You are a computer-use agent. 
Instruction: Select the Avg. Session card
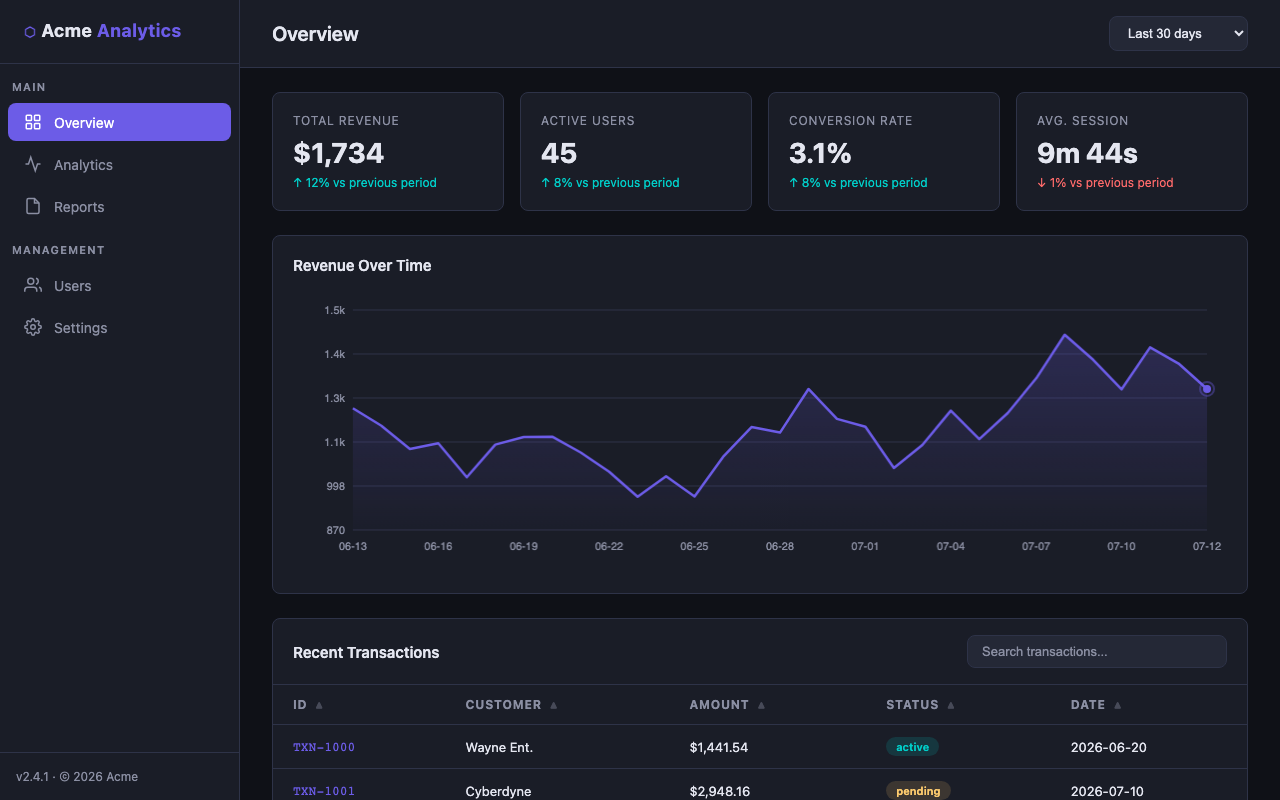(1132, 152)
